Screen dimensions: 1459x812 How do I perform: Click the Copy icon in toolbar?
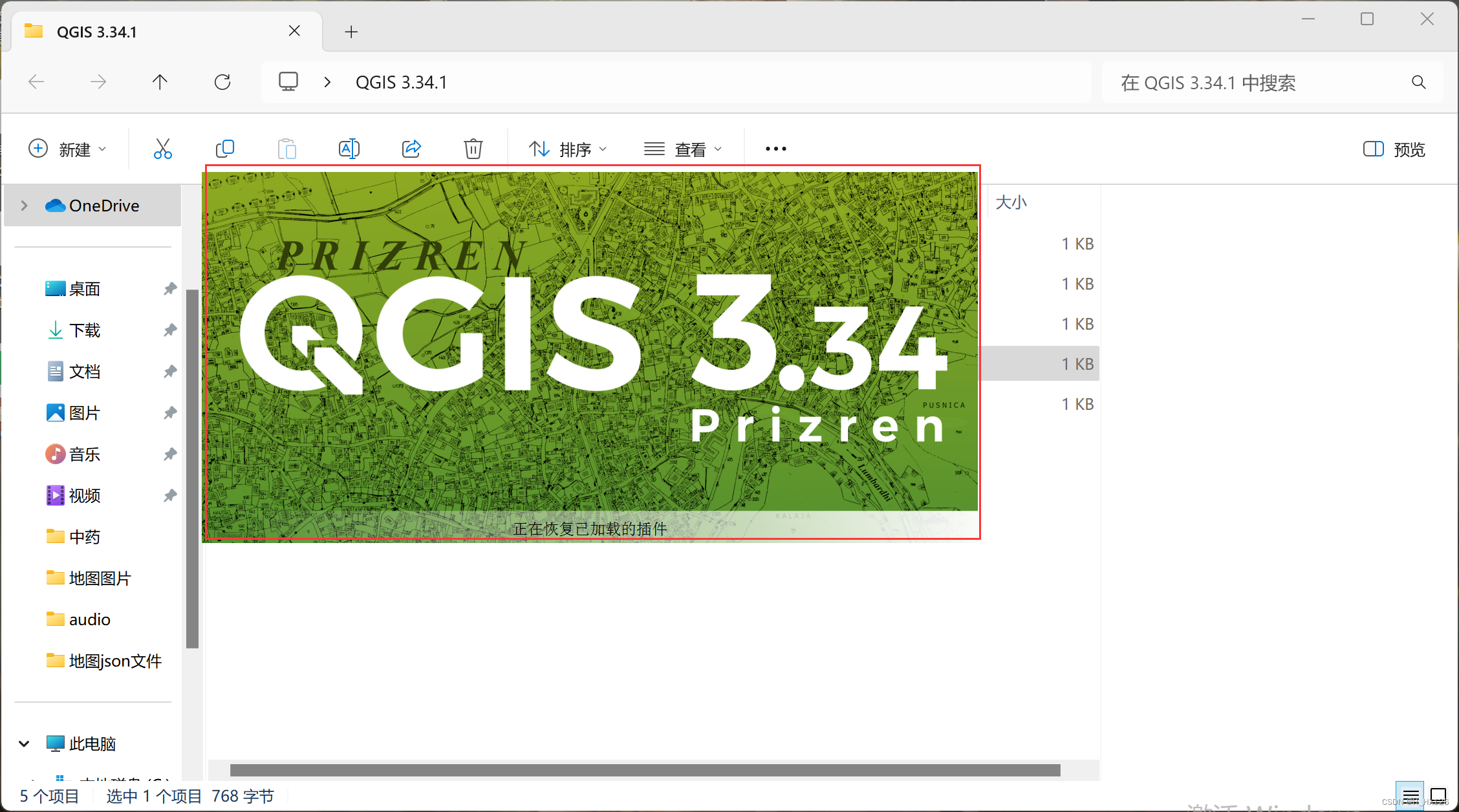click(x=224, y=149)
